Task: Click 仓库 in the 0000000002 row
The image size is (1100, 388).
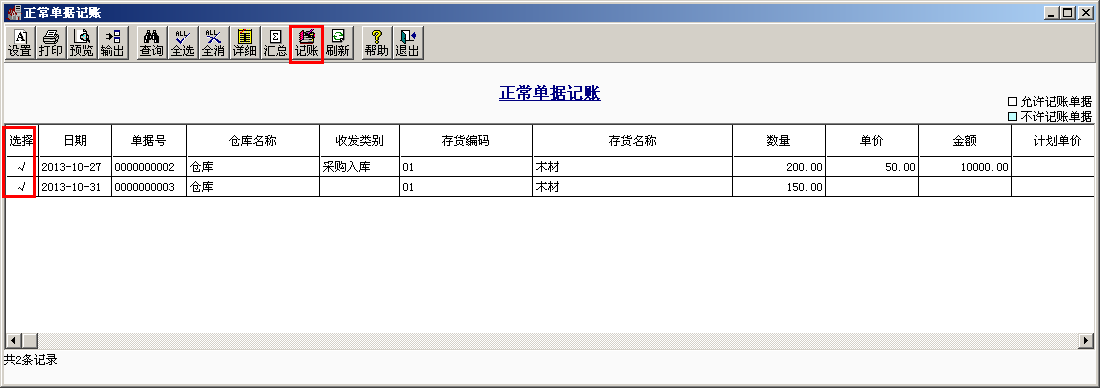Action: tap(253, 167)
